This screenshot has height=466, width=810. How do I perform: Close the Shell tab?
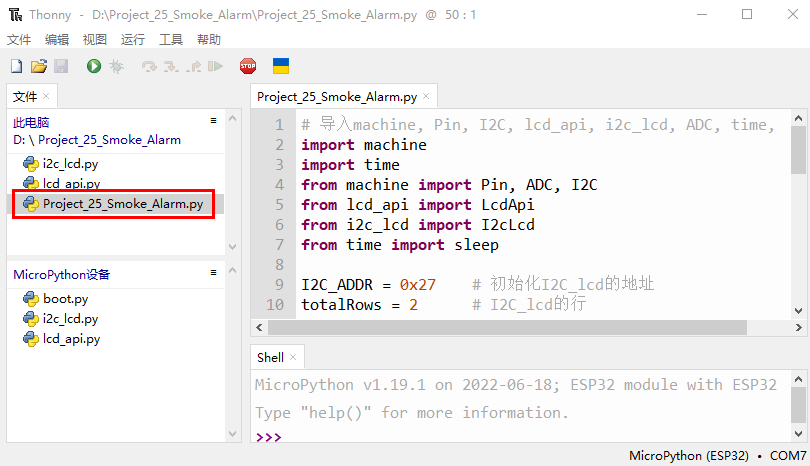[x=293, y=357]
